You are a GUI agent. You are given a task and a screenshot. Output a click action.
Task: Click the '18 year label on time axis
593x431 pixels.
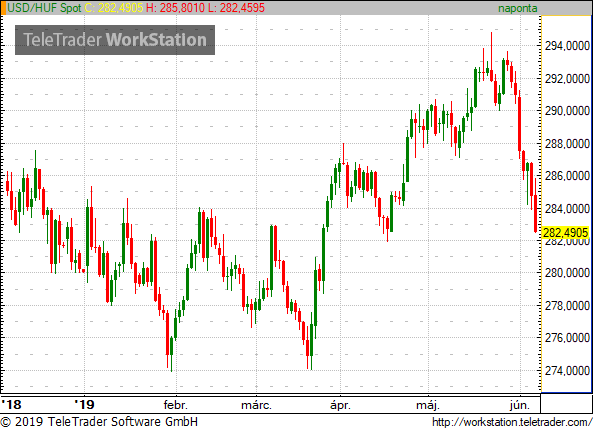pos(11,405)
